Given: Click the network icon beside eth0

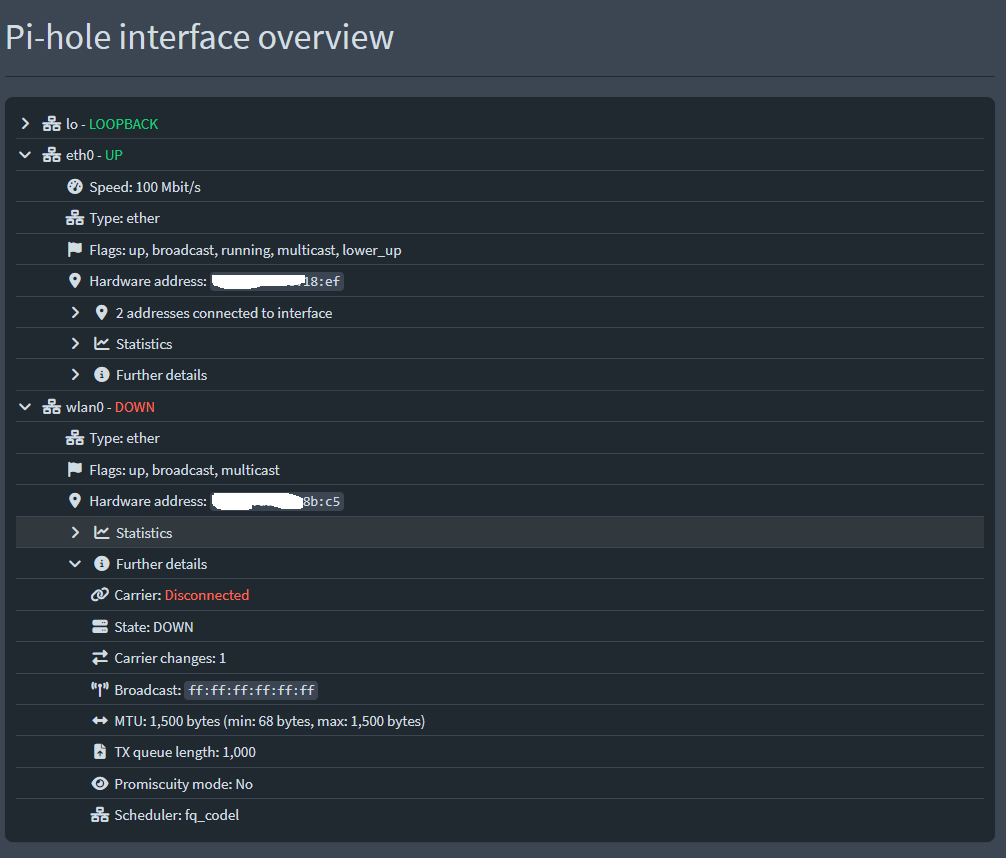Looking at the screenshot, I should point(51,155).
